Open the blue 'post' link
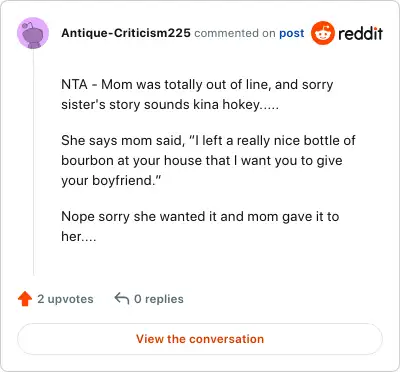Image resolution: width=400 pixels, height=372 pixels. coord(292,33)
